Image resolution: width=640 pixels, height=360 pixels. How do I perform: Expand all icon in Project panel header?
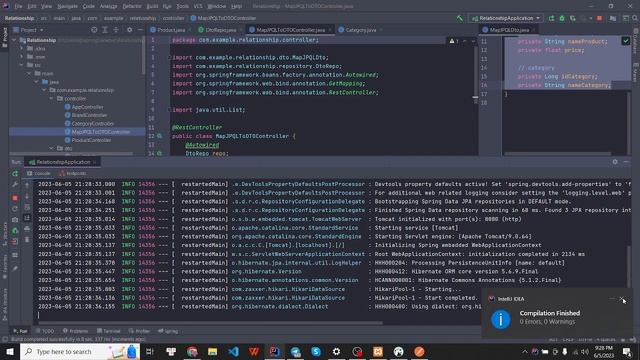click(105, 30)
